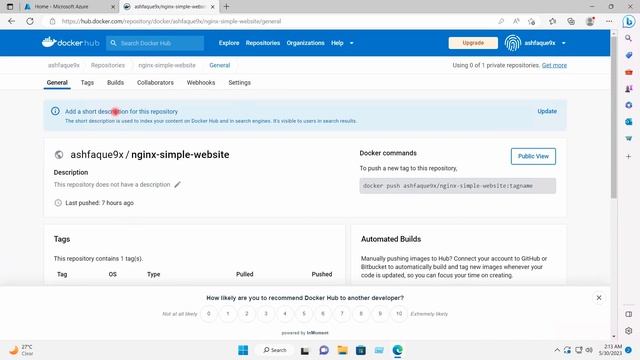Image resolution: width=640 pixels, height=360 pixels.
Task: Open Repositories in the Docker header
Action: [x=263, y=43]
